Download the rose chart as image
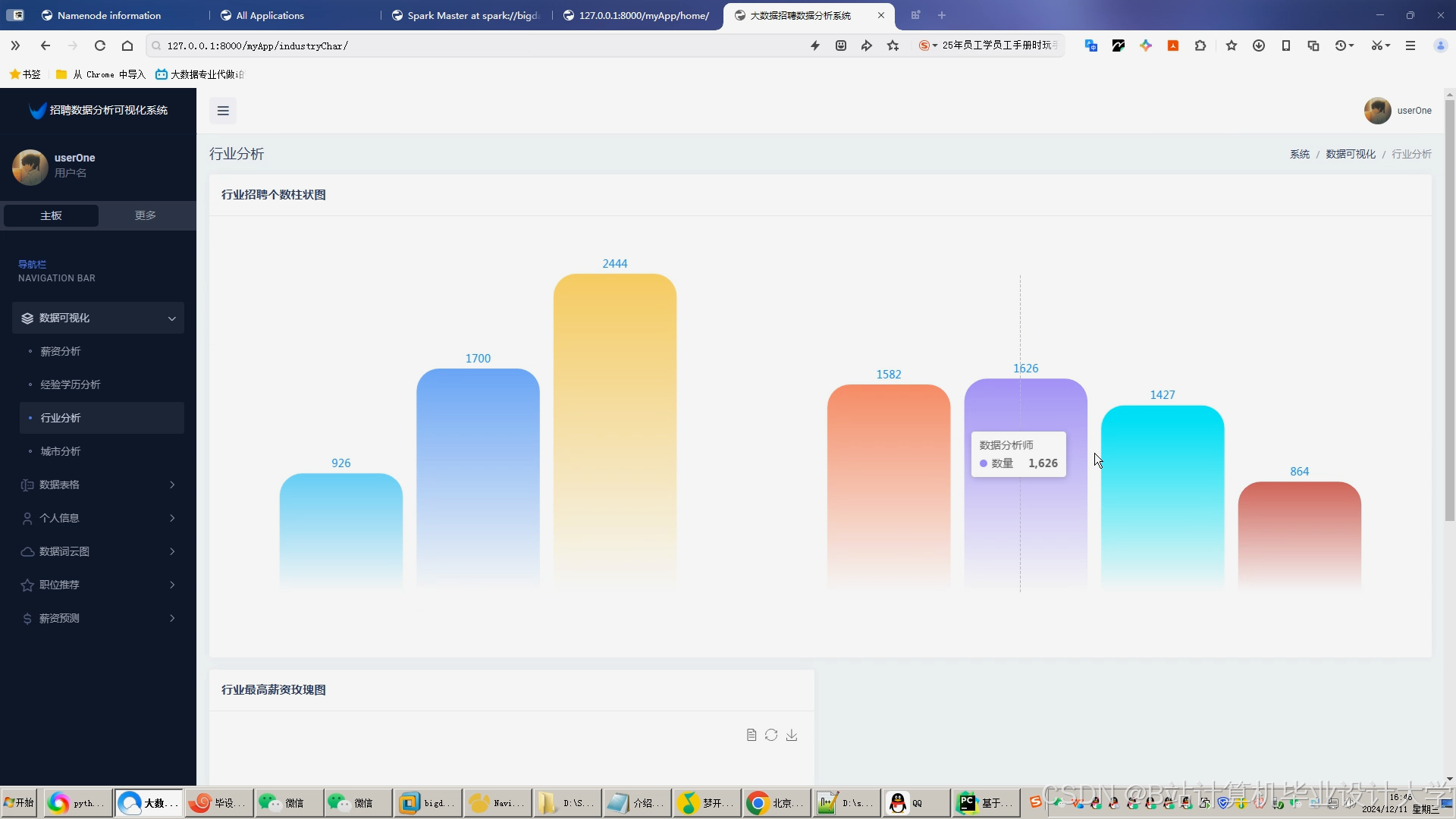 coord(792,735)
